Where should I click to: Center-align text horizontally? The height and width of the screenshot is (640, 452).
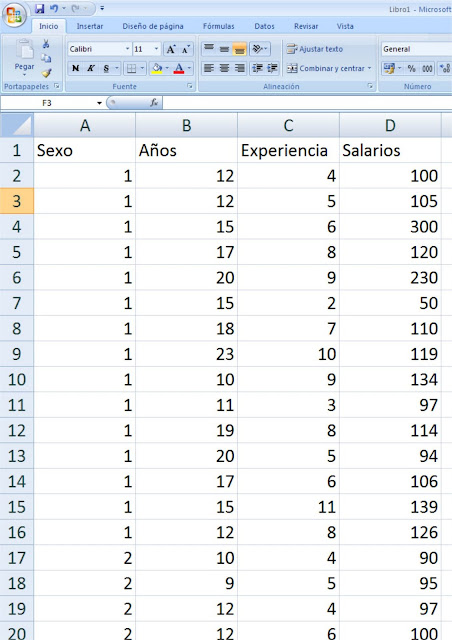pyautogui.click(x=224, y=68)
